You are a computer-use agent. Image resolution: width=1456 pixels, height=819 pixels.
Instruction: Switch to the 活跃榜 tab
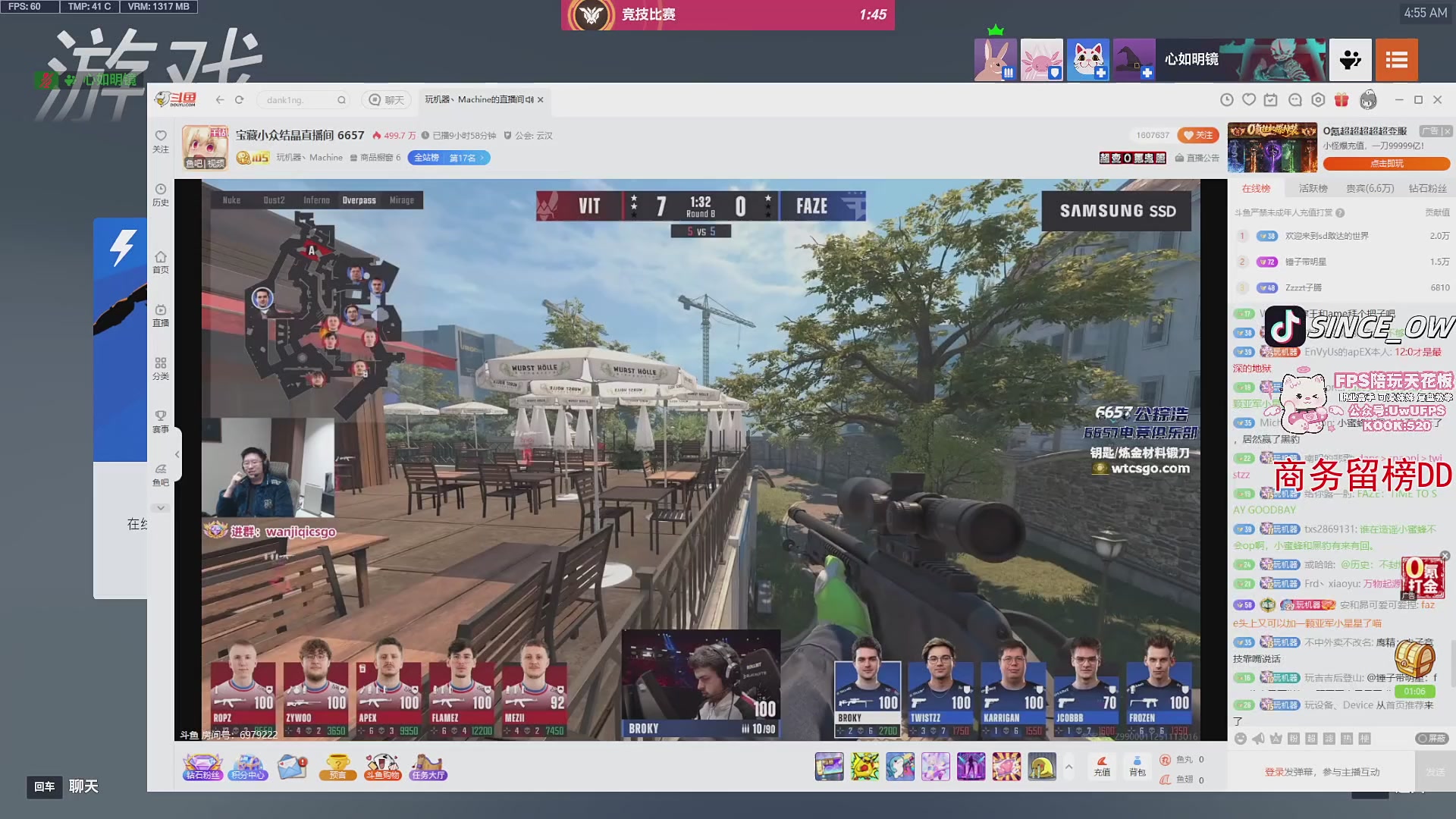tap(1313, 188)
